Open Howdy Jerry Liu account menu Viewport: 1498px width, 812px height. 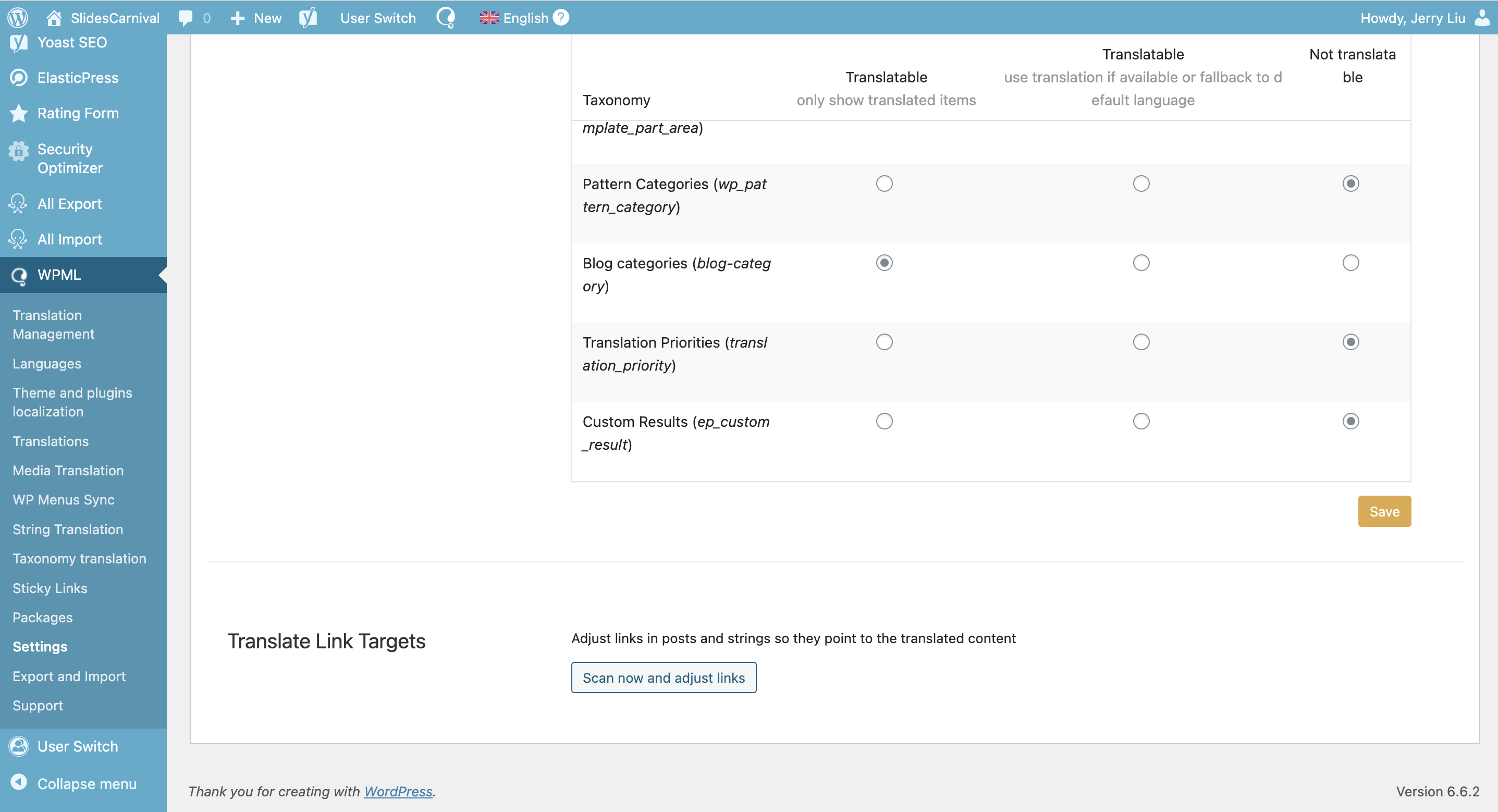click(x=1413, y=18)
